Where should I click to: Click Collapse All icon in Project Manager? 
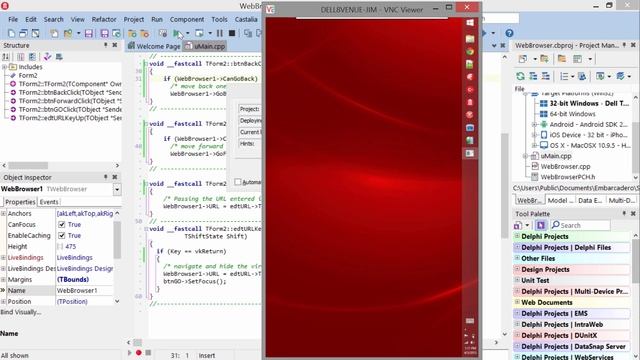545,76
